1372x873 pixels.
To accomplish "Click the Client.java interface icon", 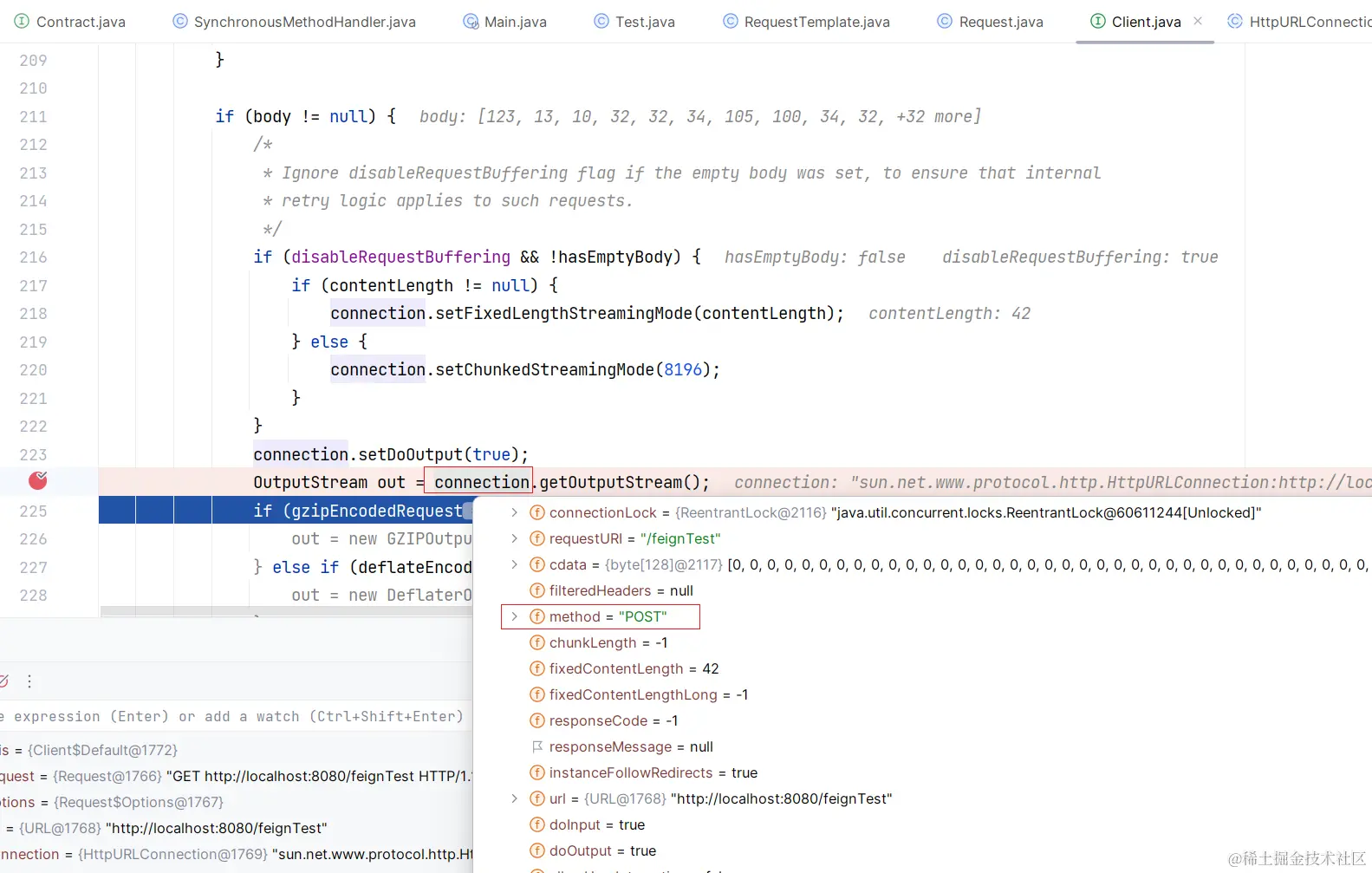I will (x=1098, y=21).
